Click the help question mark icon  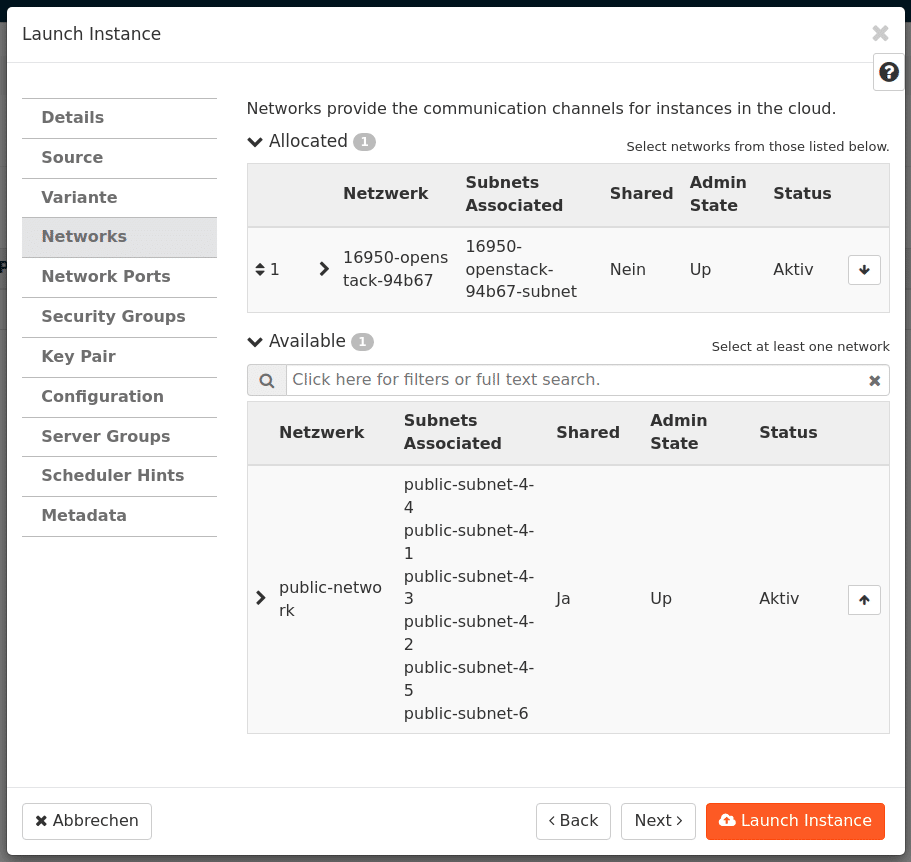coord(888,72)
